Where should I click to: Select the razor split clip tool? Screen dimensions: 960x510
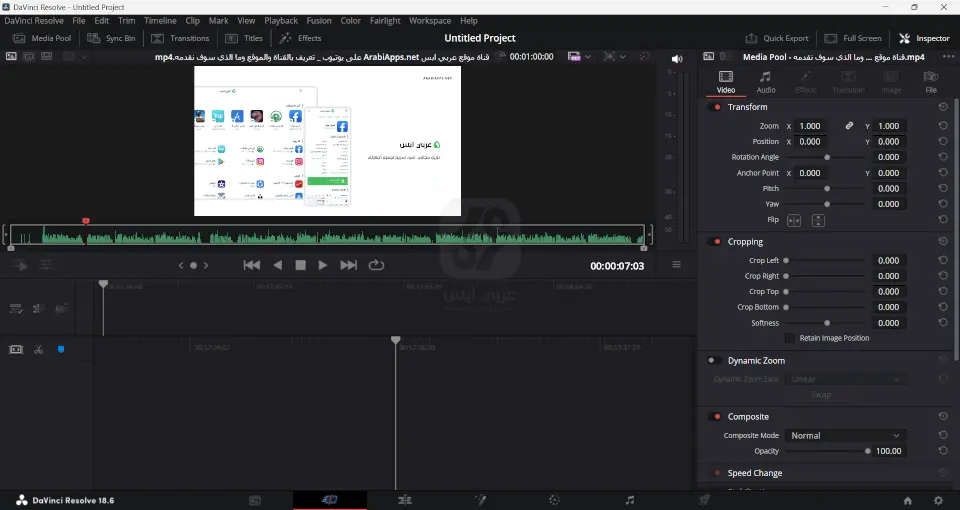(39, 349)
